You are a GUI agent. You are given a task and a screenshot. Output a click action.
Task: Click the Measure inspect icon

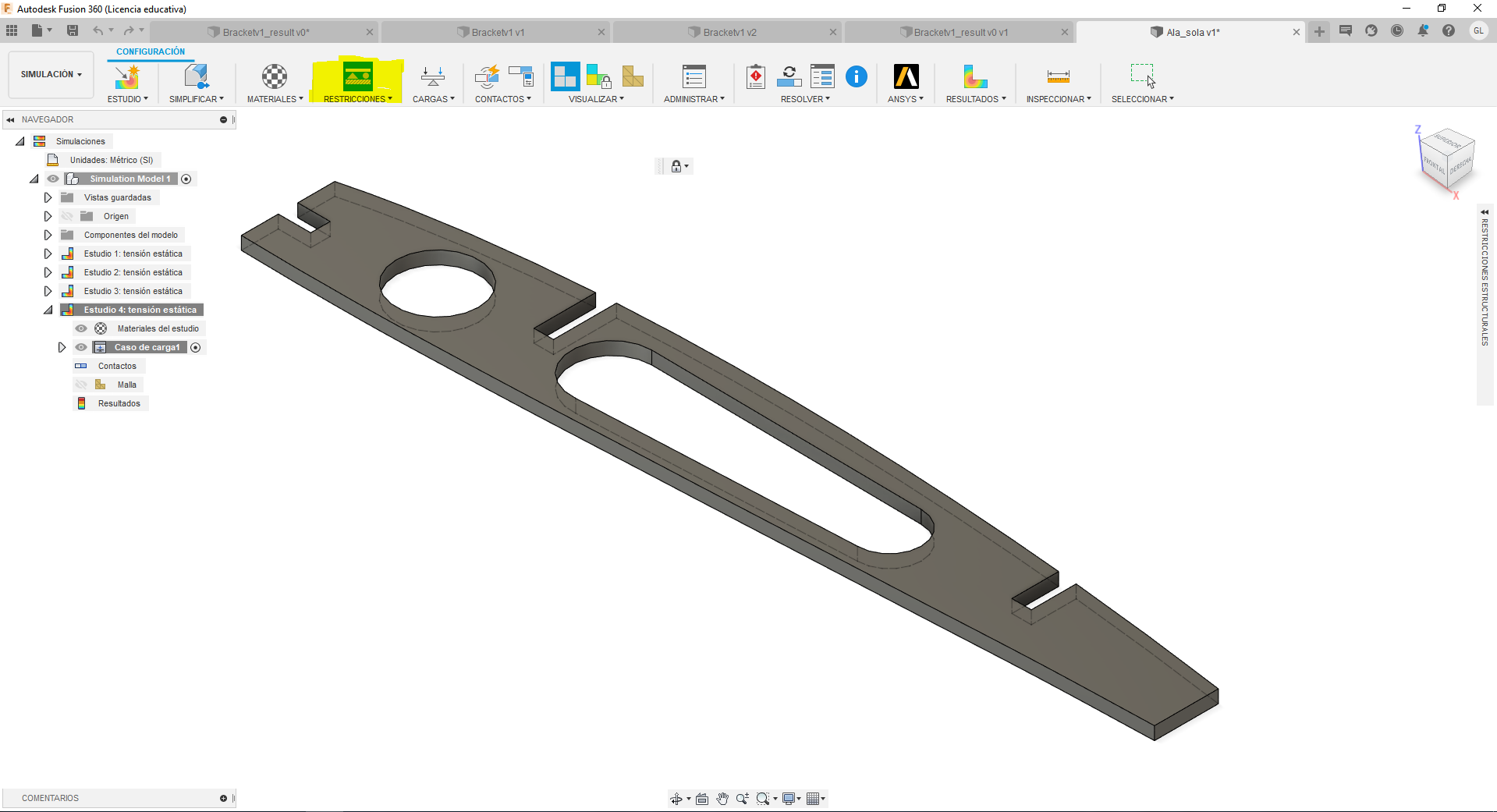(x=1059, y=76)
